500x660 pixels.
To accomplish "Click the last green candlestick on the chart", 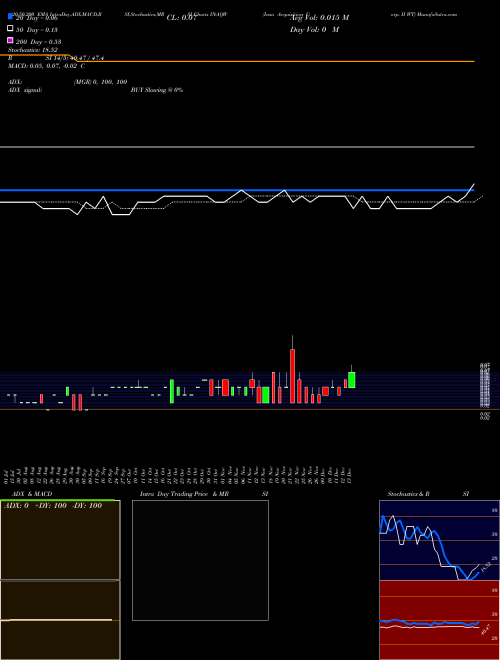I will [x=351, y=380].
